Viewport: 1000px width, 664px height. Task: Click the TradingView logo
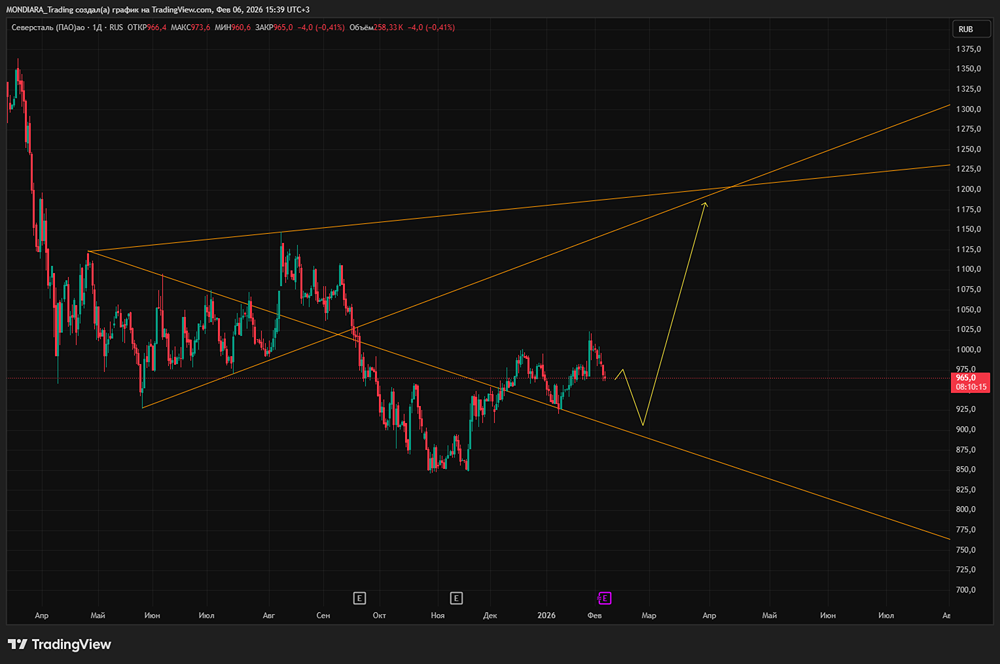[59, 644]
